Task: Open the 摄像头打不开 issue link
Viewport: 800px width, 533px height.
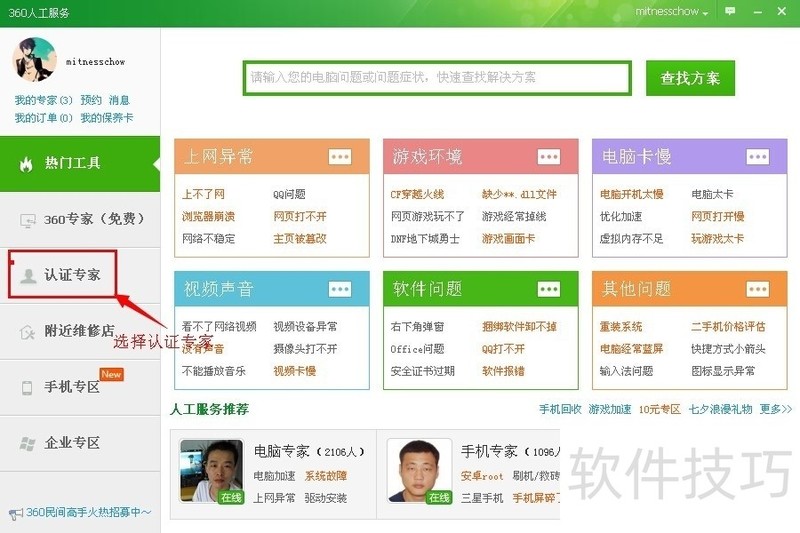Action: [x=305, y=349]
